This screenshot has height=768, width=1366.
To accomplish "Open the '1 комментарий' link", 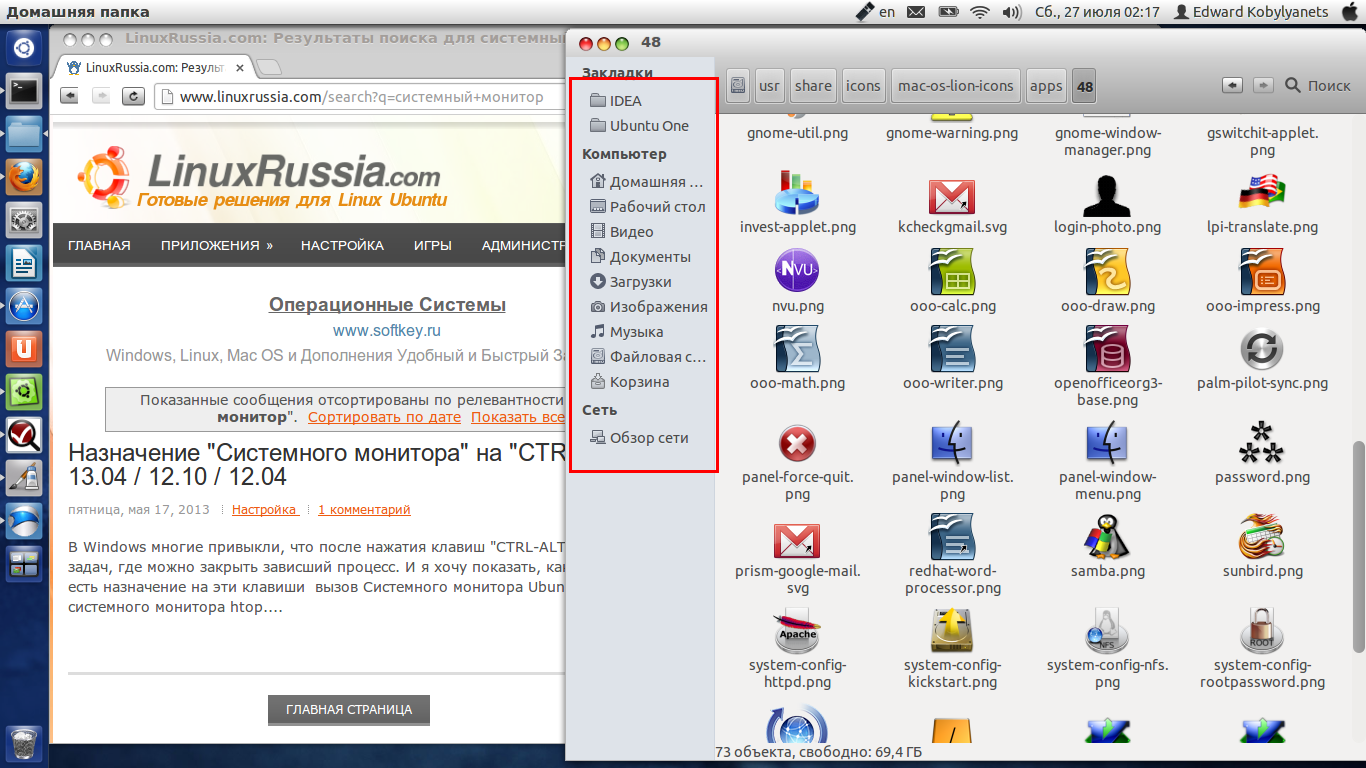I will point(364,509).
